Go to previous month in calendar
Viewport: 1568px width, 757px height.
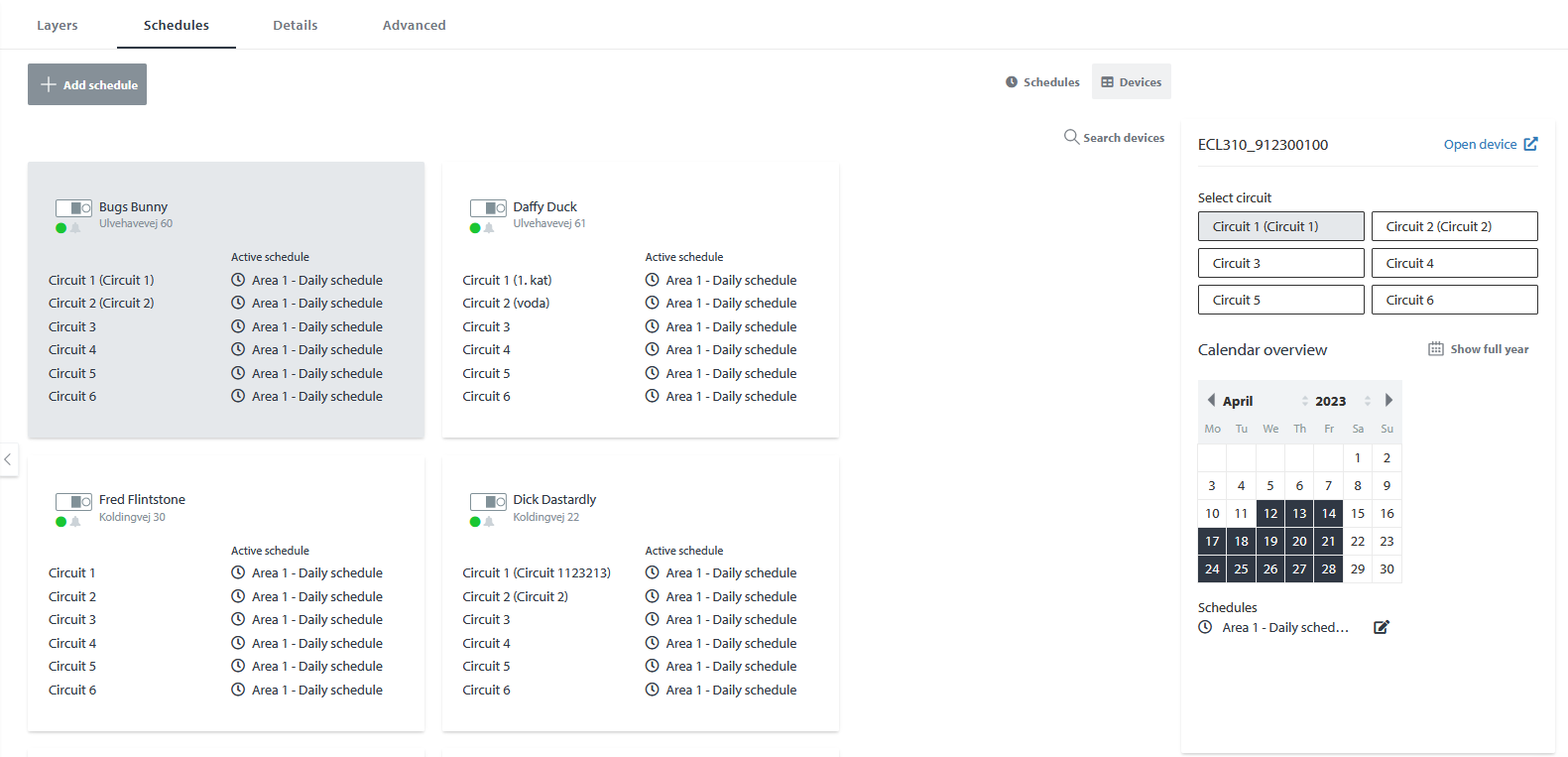pos(1211,400)
